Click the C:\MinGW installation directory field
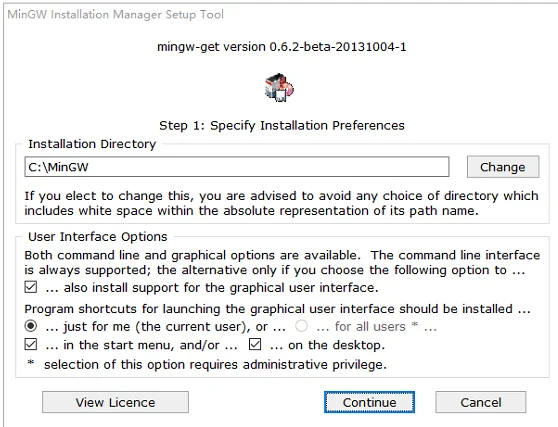Viewport: 558px width, 427px height. (237, 167)
